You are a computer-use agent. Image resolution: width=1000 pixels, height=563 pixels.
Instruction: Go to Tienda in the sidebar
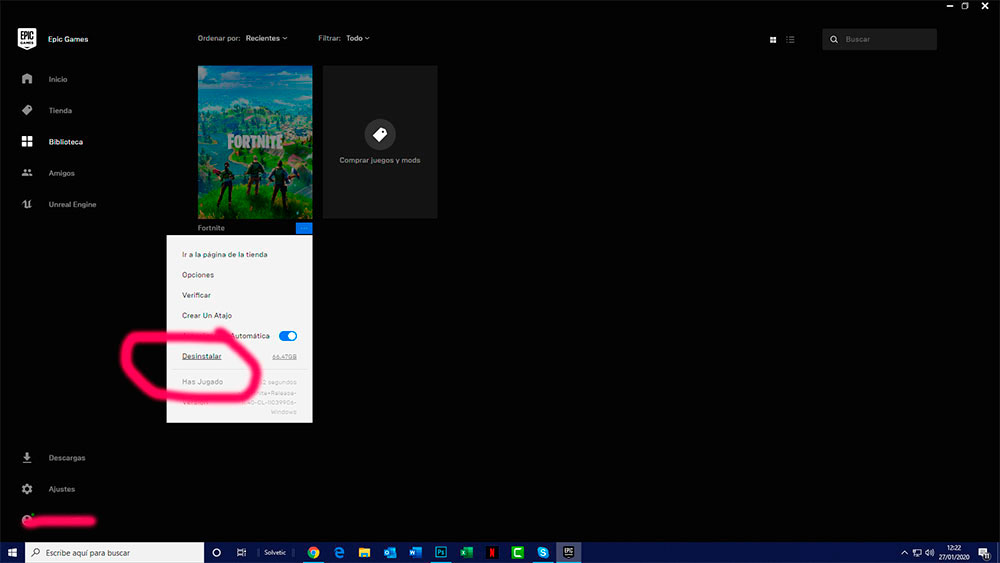pyautogui.click(x=60, y=110)
